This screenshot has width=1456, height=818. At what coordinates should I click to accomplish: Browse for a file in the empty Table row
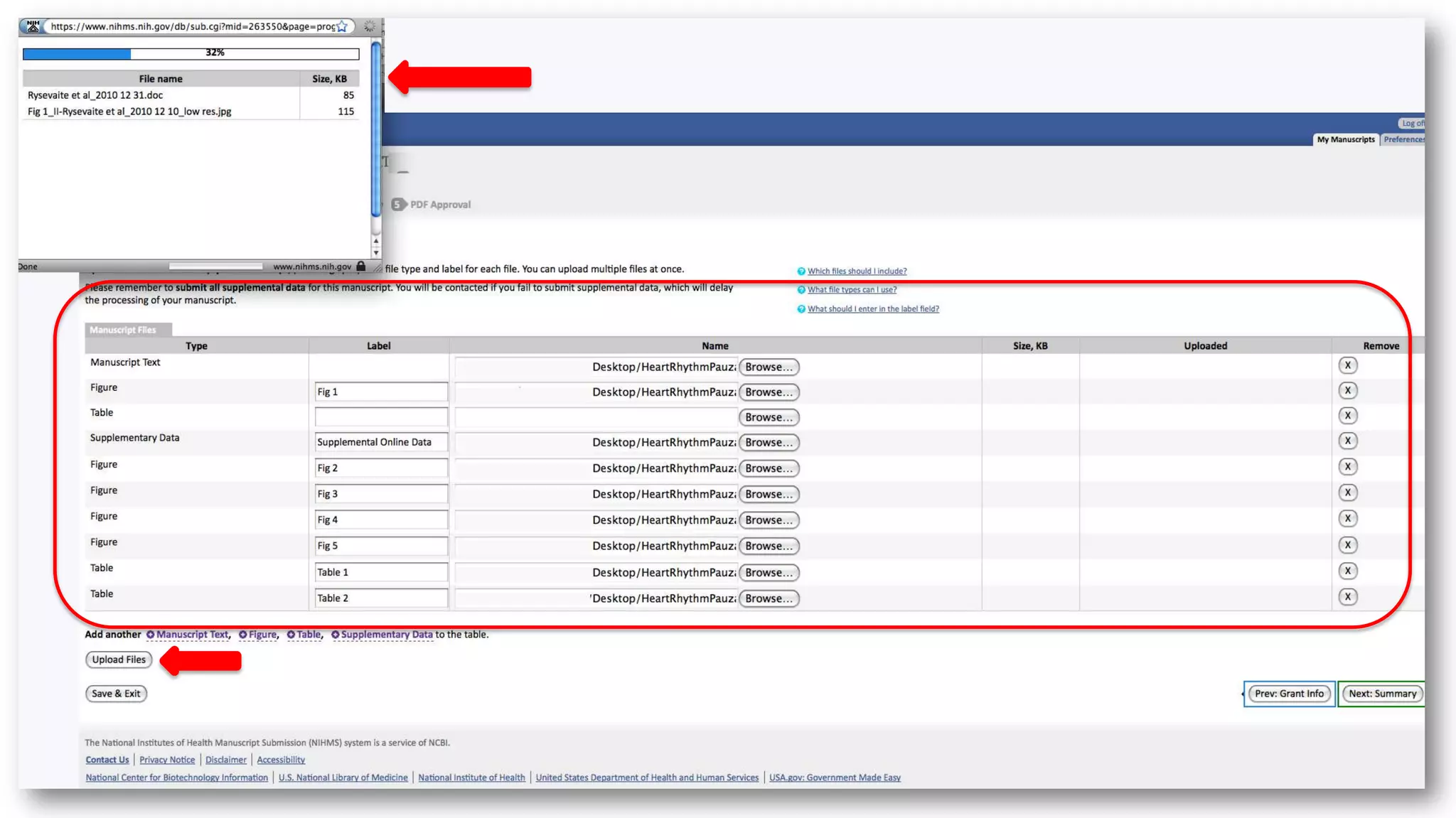(769, 418)
